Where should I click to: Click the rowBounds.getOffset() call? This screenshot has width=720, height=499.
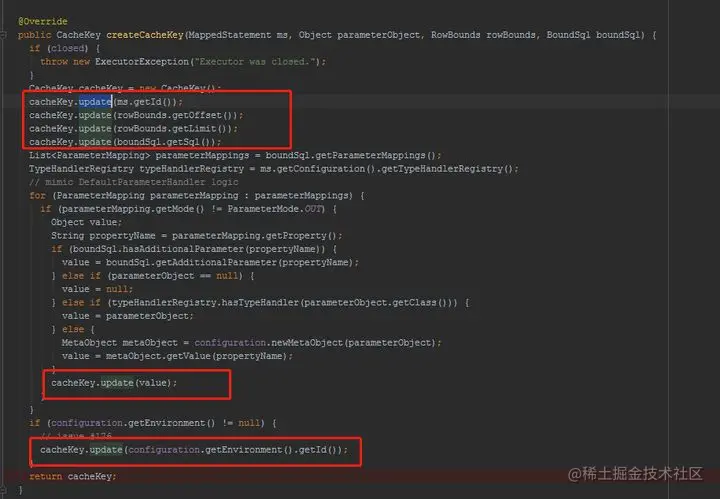click(177, 115)
